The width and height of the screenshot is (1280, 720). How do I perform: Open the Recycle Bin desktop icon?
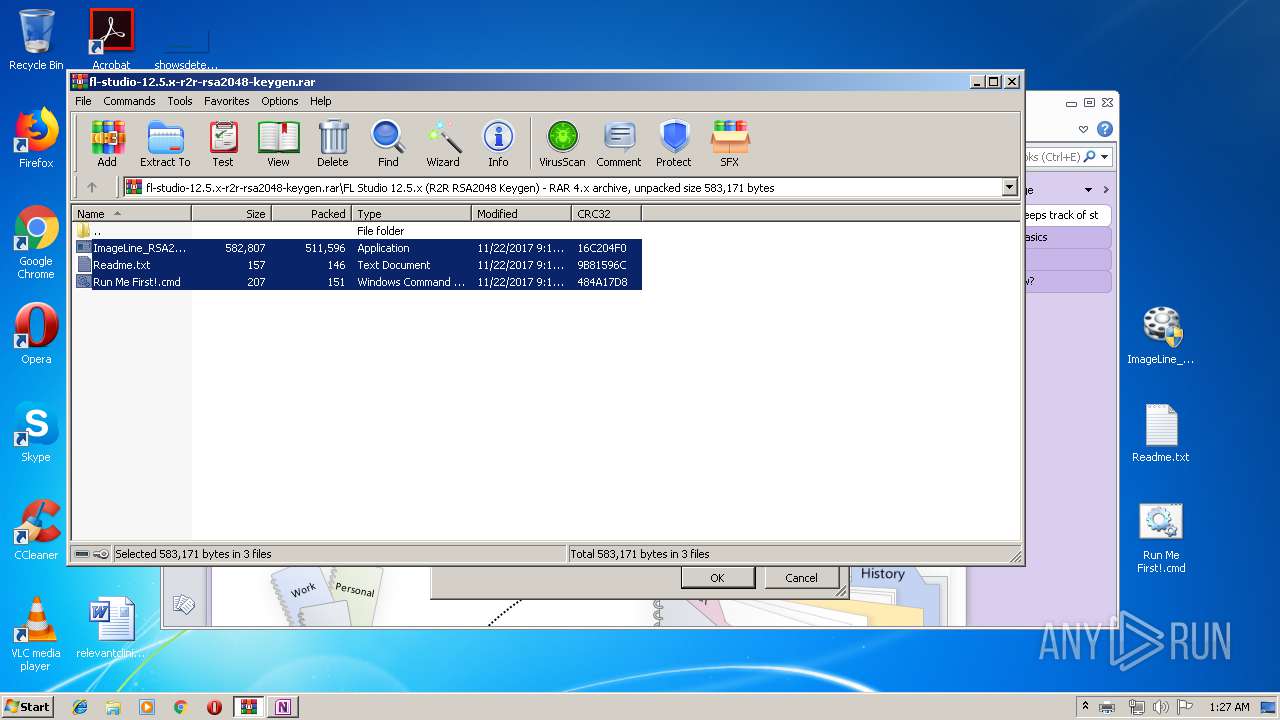(x=36, y=40)
